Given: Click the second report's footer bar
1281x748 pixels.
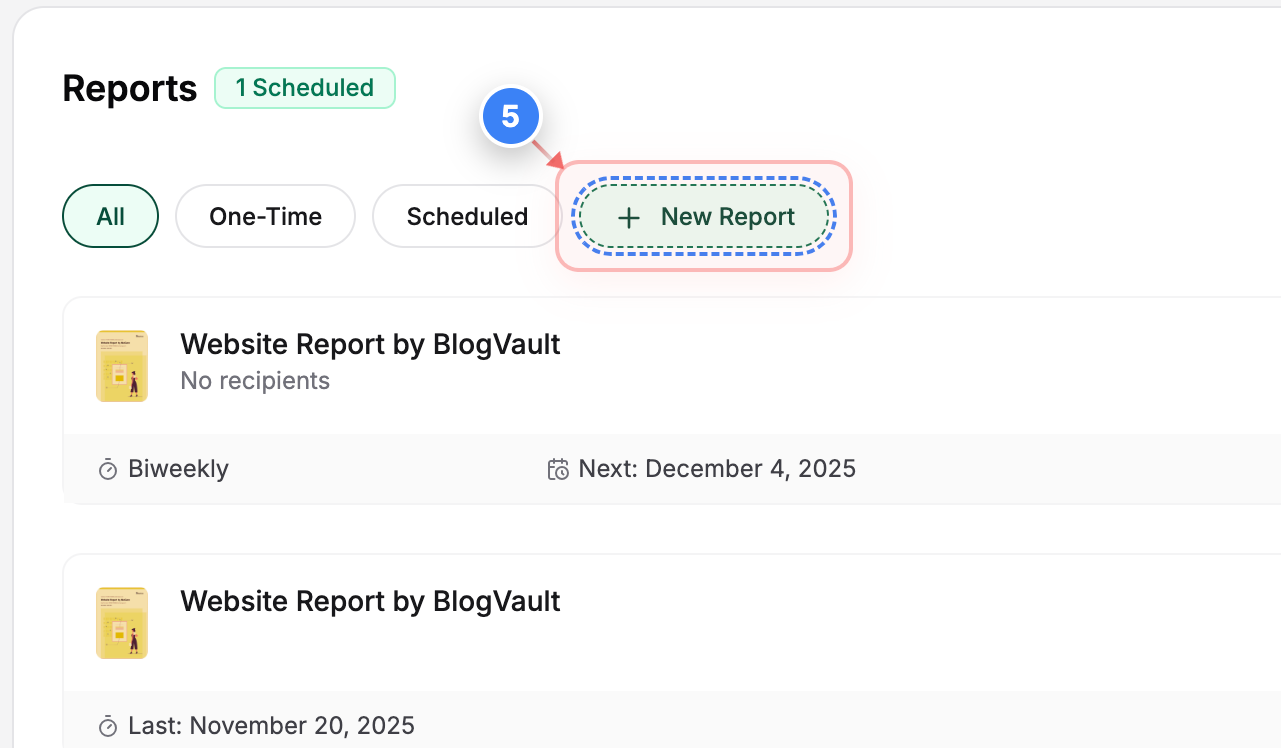Looking at the screenshot, I should pos(600,725).
